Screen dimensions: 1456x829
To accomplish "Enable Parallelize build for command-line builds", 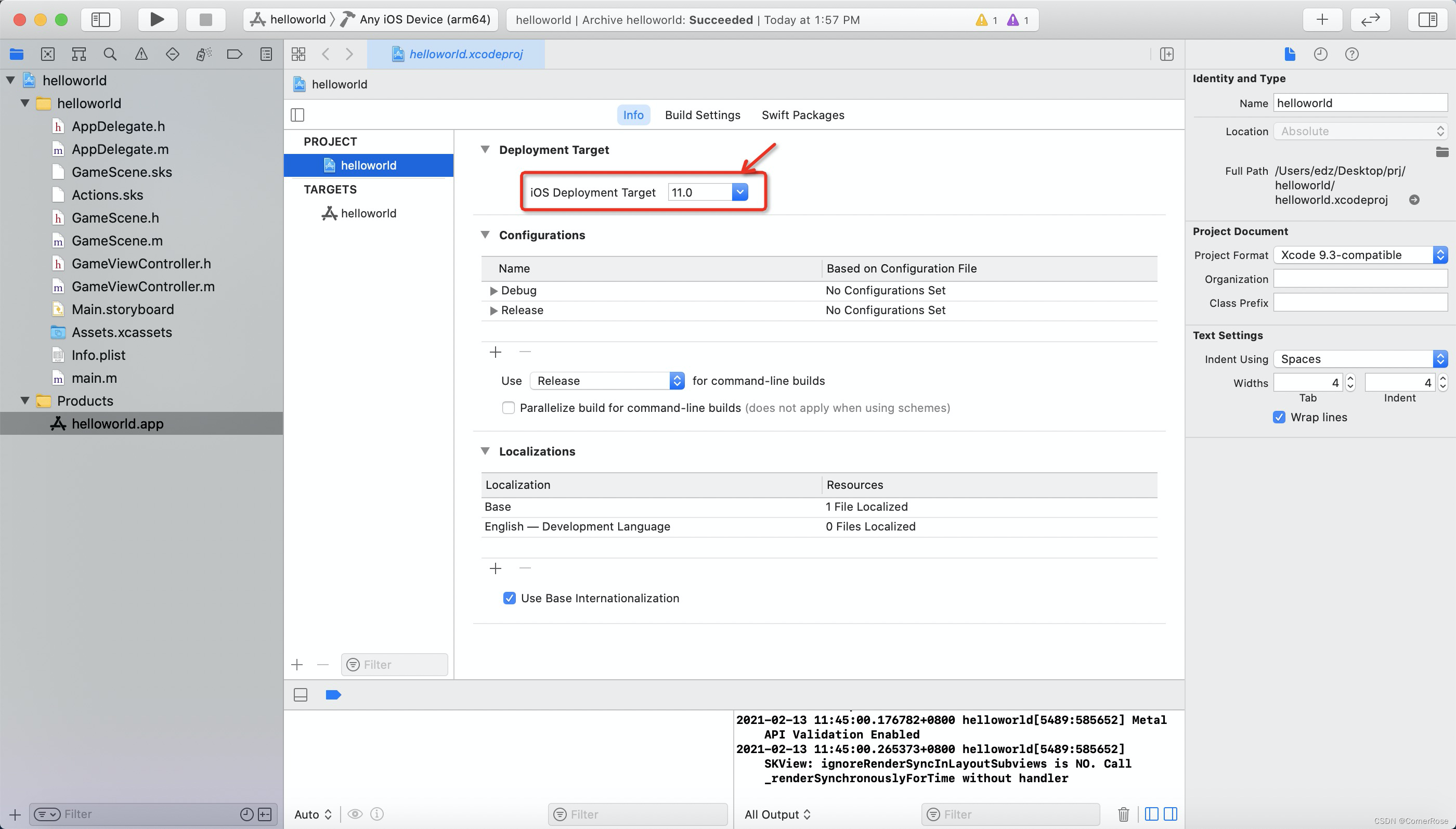I will tap(508, 408).
